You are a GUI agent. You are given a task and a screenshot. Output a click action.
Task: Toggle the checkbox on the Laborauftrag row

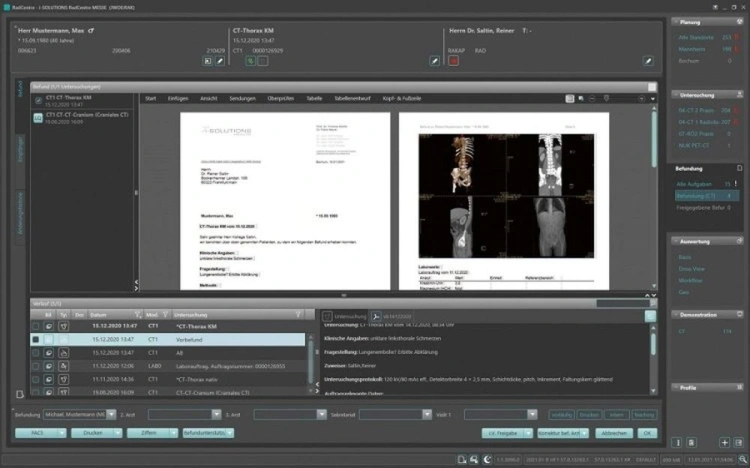[x=36, y=368]
